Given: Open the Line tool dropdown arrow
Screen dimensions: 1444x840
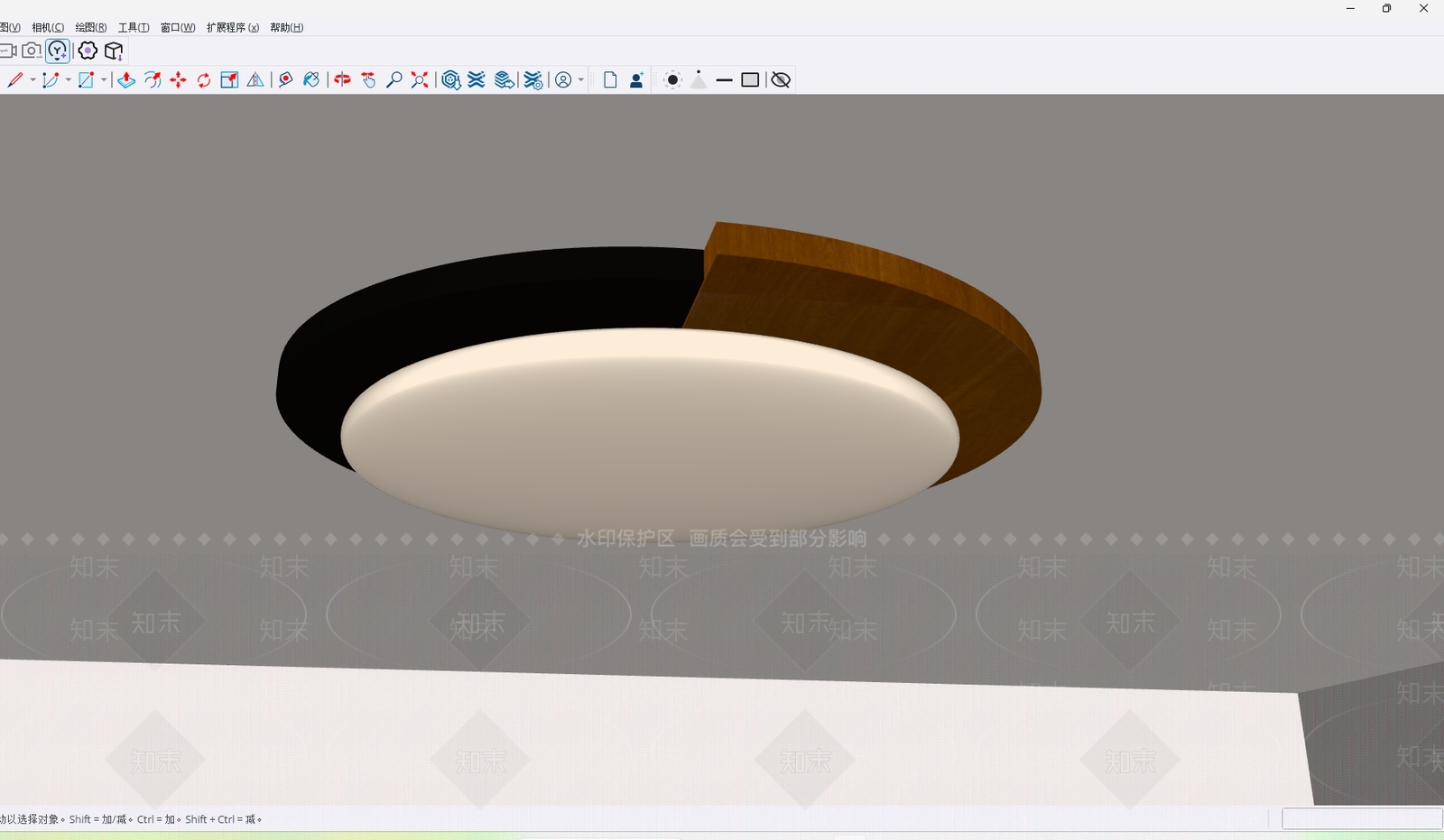Looking at the screenshot, I should (32, 80).
